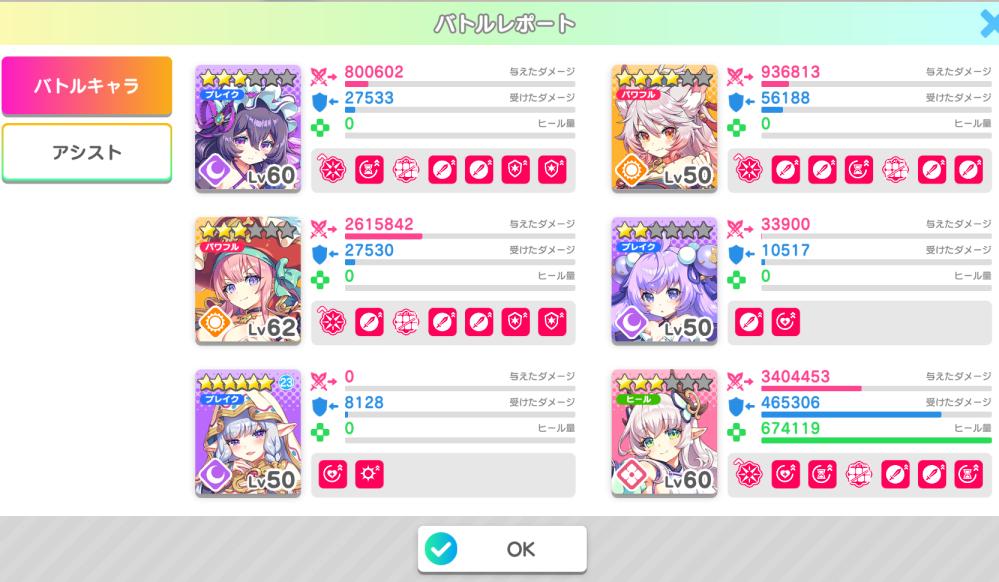
Task: Tap the sword skill icon in the 33900 damage row
Action: (749, 322)
